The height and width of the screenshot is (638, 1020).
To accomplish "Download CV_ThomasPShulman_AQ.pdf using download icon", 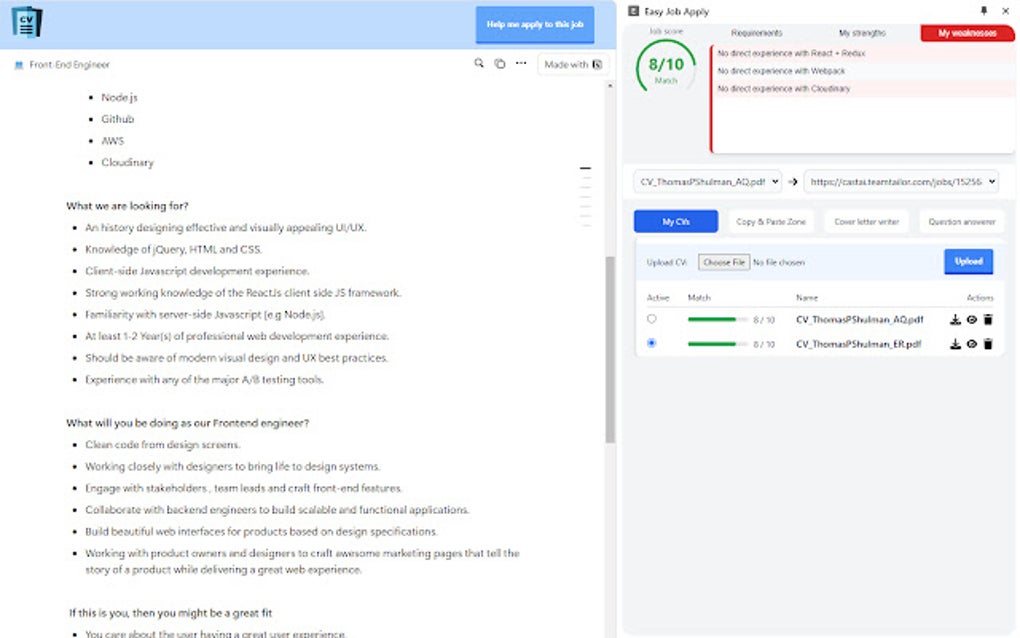I will (955, 320).
